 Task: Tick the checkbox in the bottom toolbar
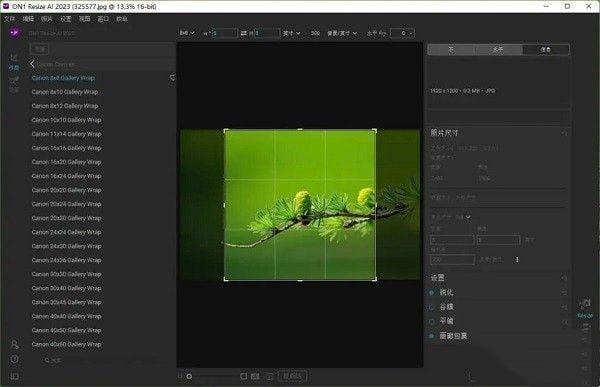243,376
